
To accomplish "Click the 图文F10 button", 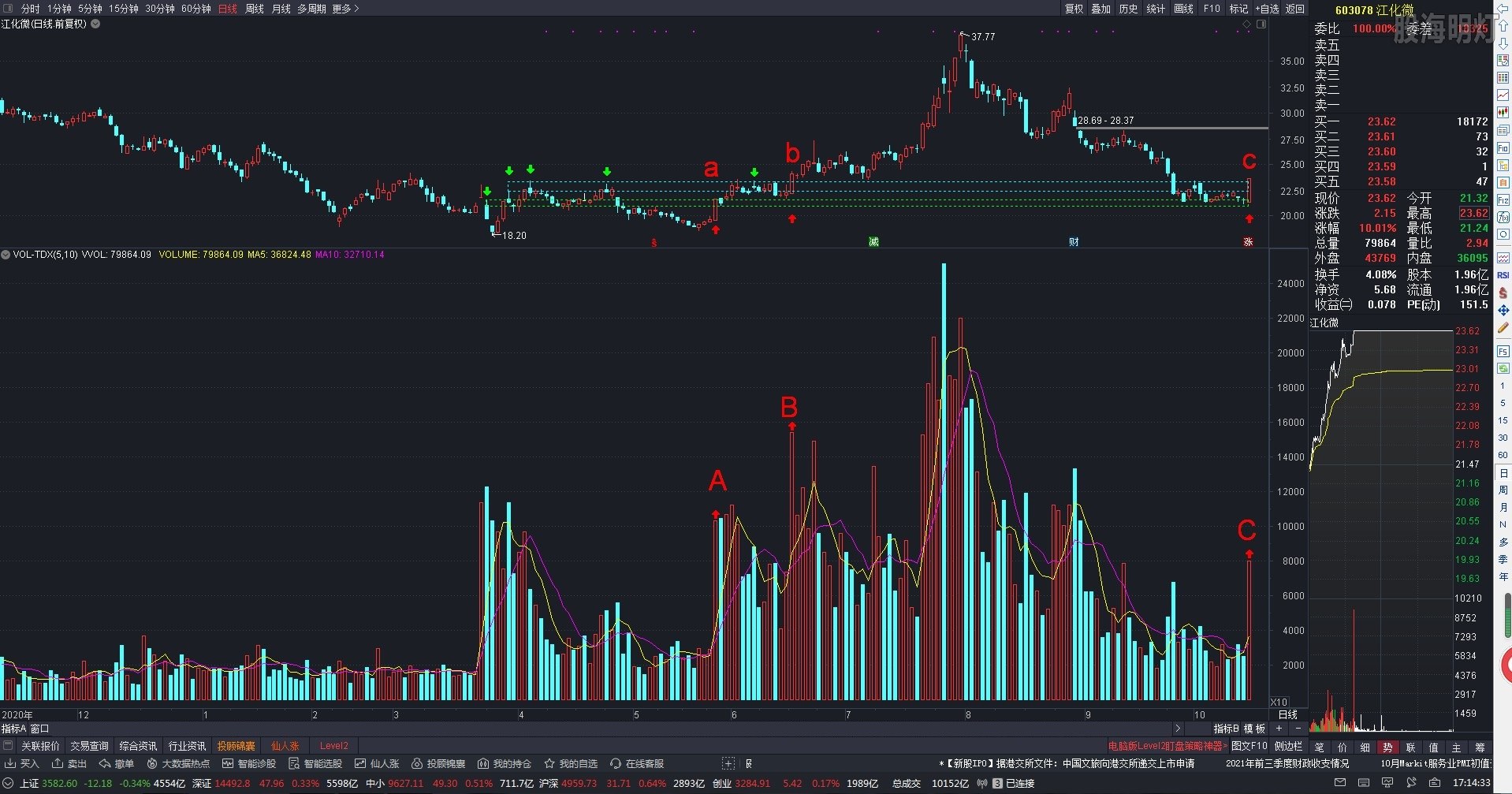I will point(1249,745).
